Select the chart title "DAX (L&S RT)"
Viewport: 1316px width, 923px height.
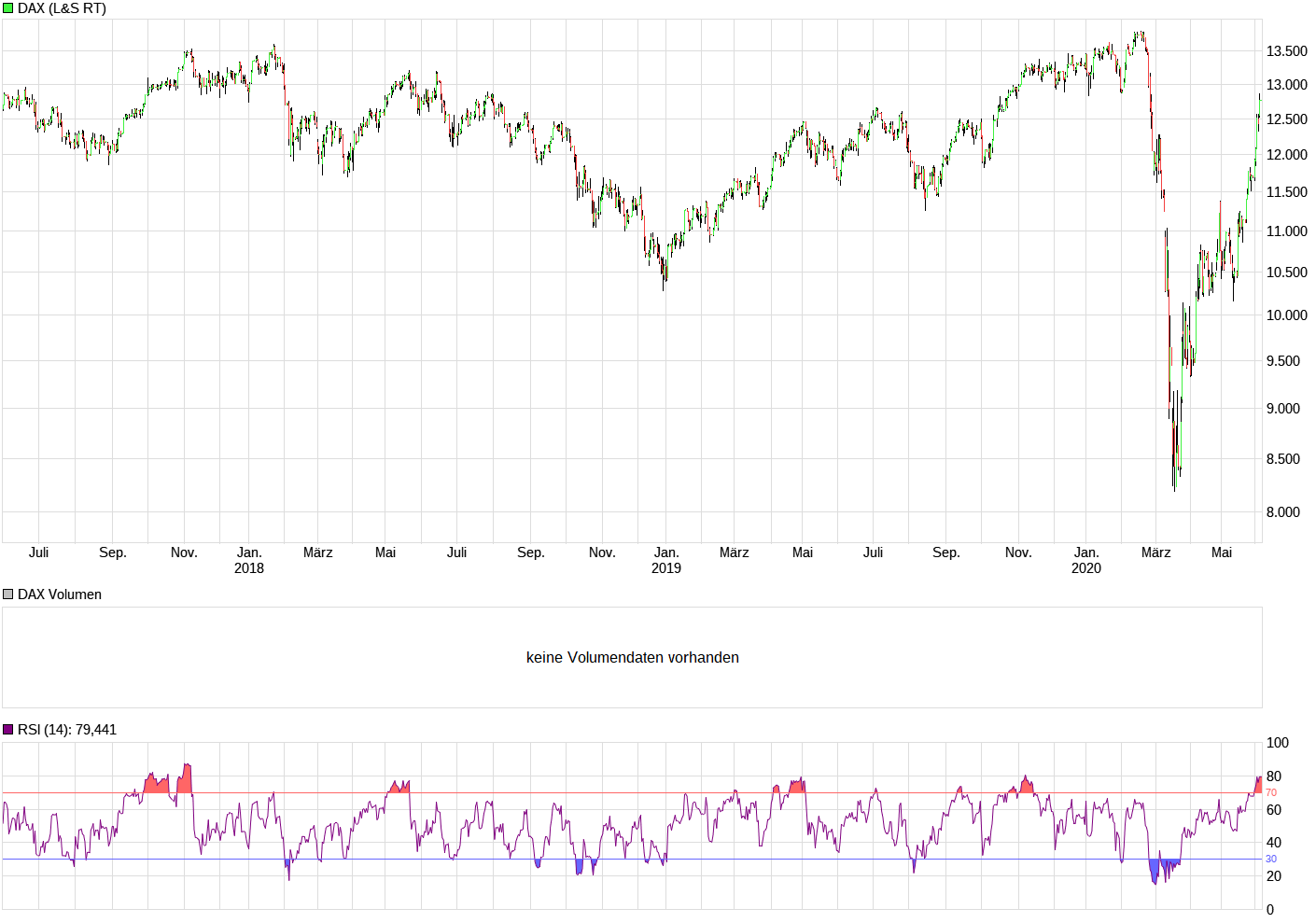pos(62,8)
